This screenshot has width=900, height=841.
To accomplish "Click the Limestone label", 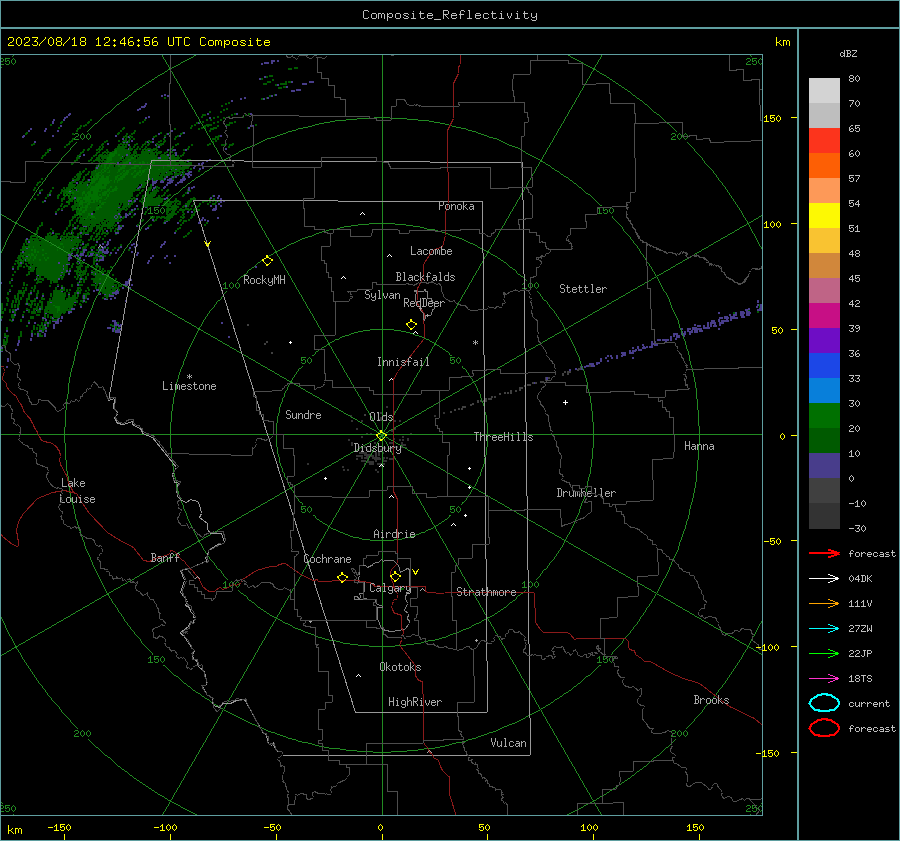I will (189, 386).
